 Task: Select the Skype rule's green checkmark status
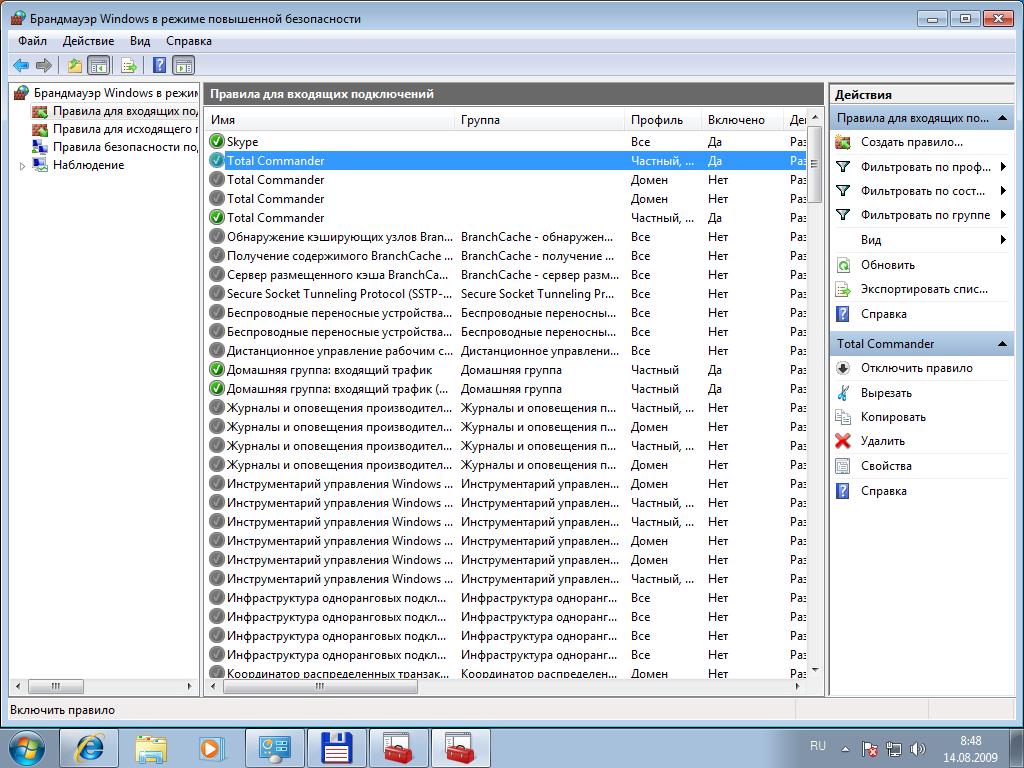(217, 141)
